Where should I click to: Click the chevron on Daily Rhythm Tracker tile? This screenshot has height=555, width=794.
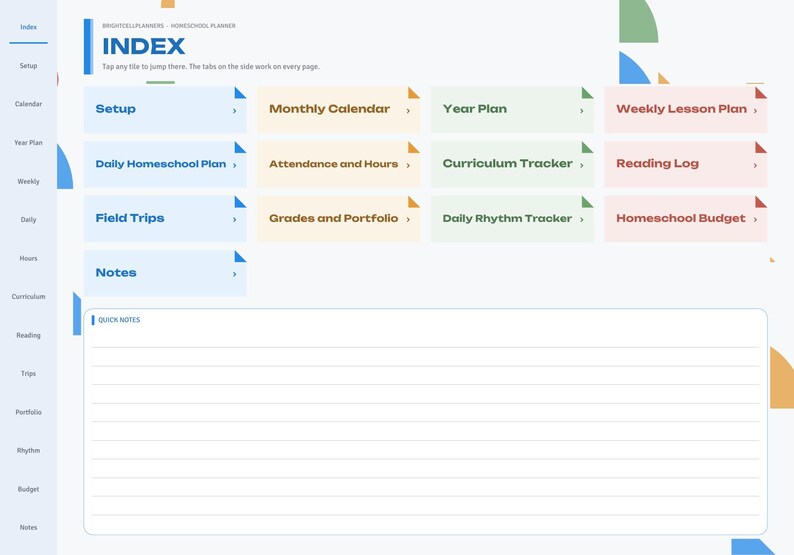click(x=582, y=219)
